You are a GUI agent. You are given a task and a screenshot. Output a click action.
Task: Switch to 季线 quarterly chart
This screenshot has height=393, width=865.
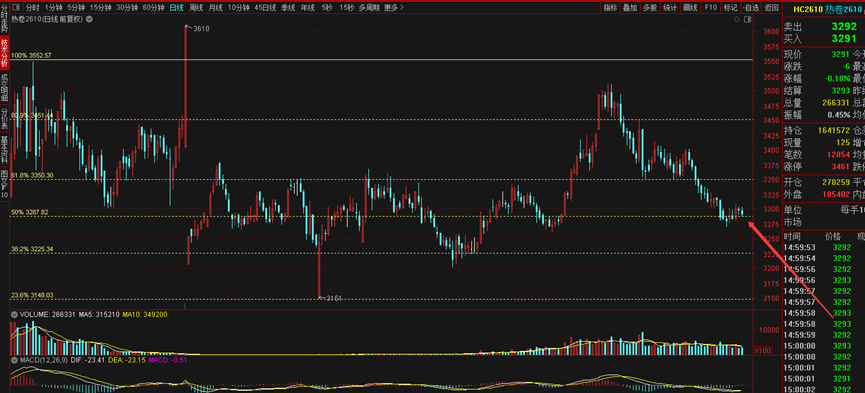coord(288,8)
